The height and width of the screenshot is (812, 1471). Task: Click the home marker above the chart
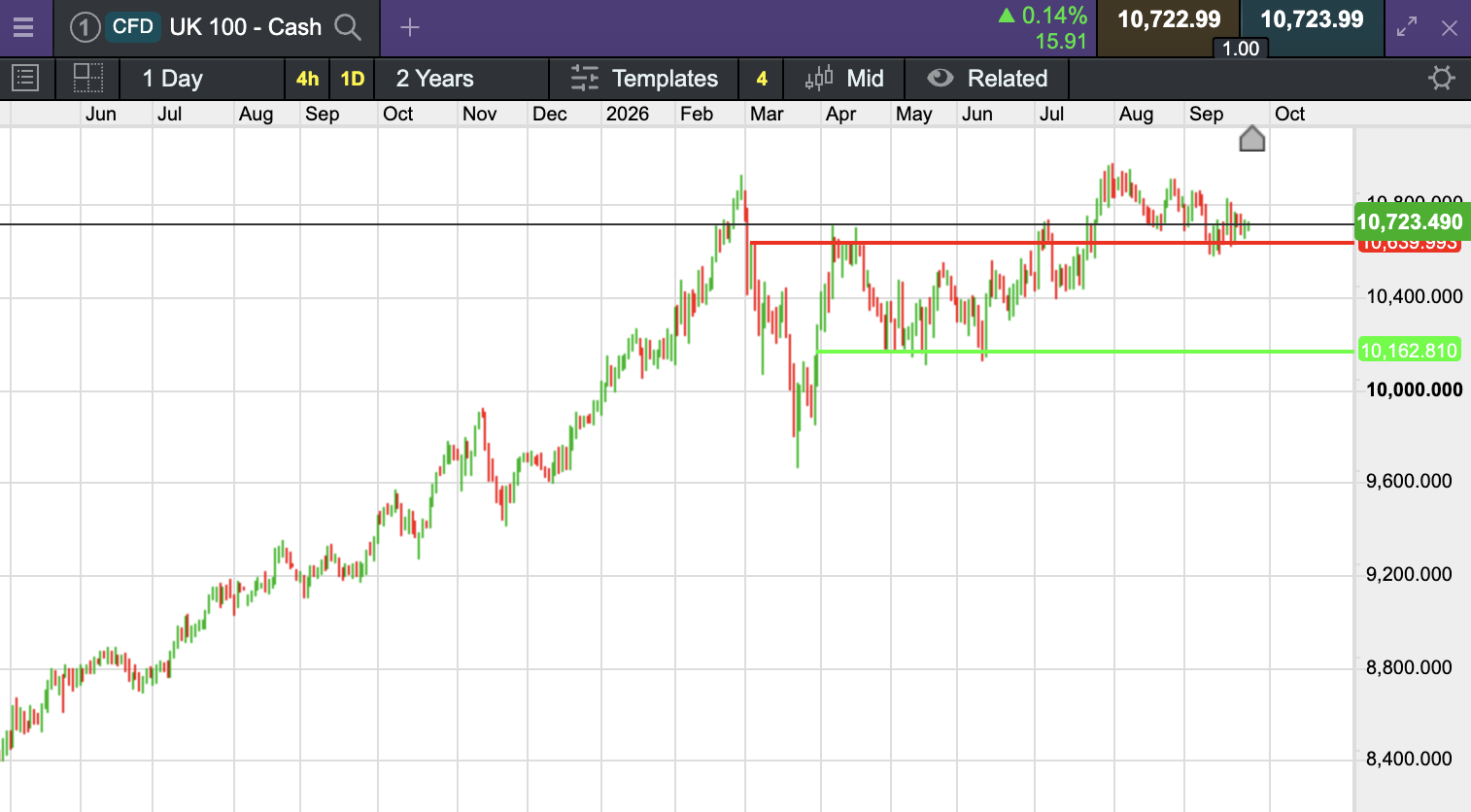(x=1252, y=139)
